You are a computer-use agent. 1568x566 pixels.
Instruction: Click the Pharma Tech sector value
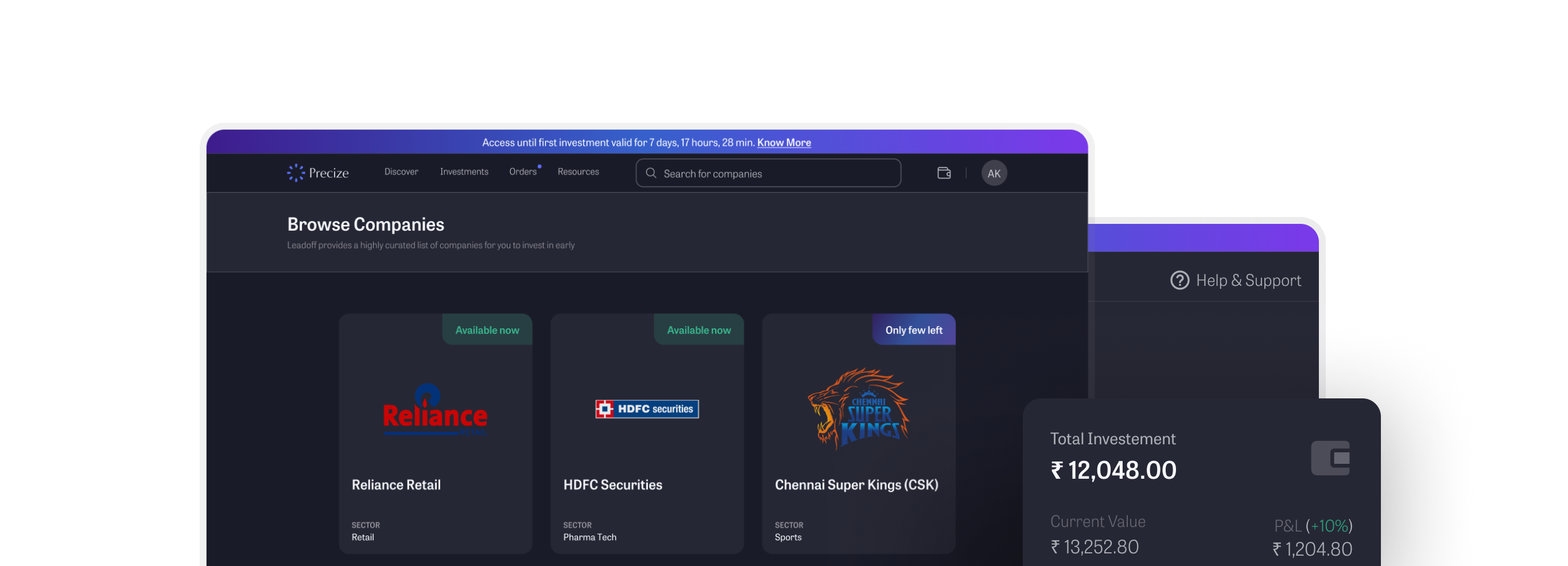(589, 537)
